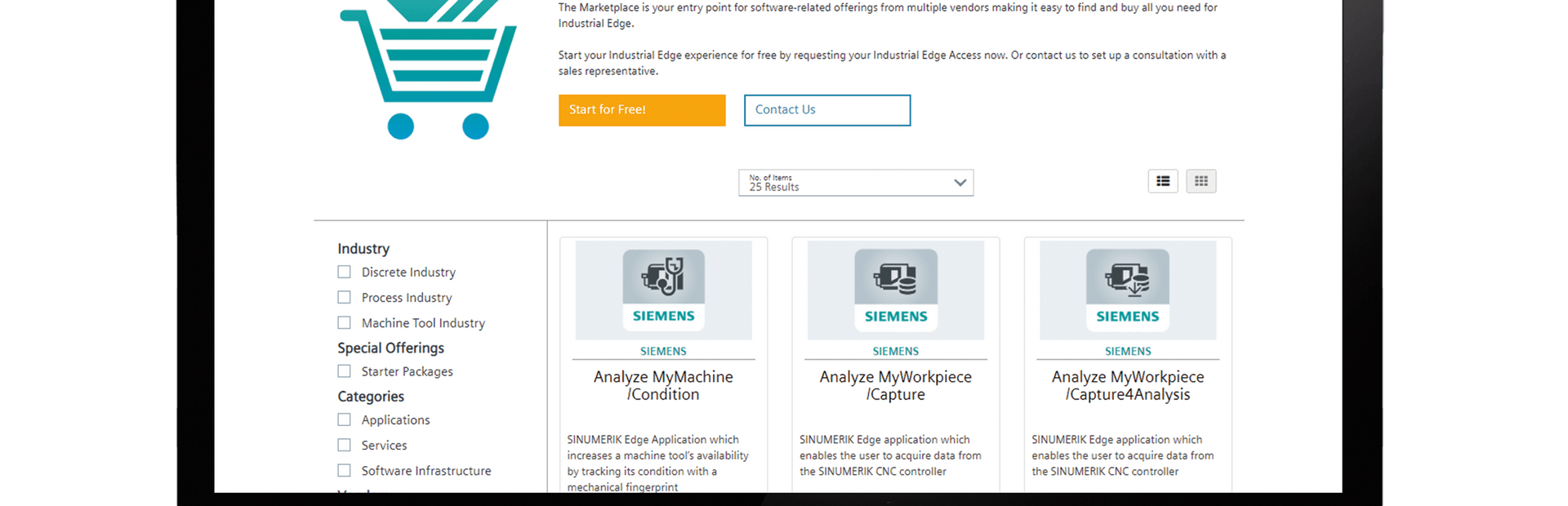
Task: Open Analyze MyWorkpiece /Capture app icon
Action: tap(896, 290)
